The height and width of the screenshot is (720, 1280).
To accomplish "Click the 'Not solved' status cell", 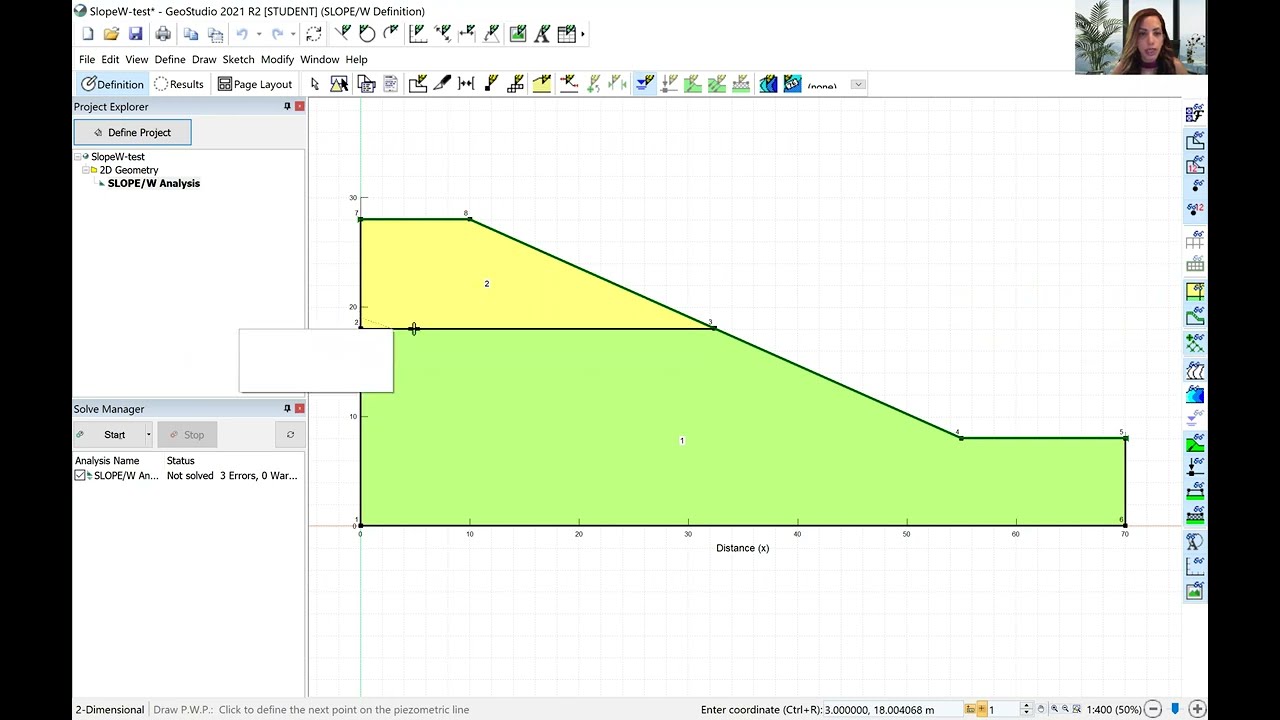I will click(x=190, y=476).
